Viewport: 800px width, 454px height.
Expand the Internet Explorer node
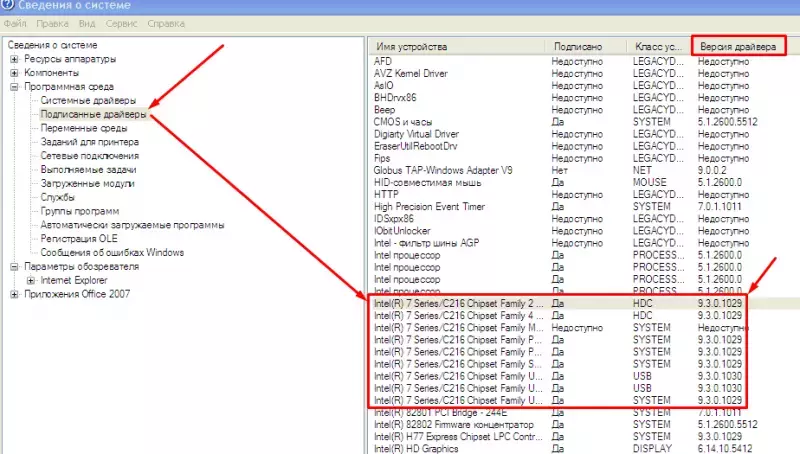(x=31, y=280)
